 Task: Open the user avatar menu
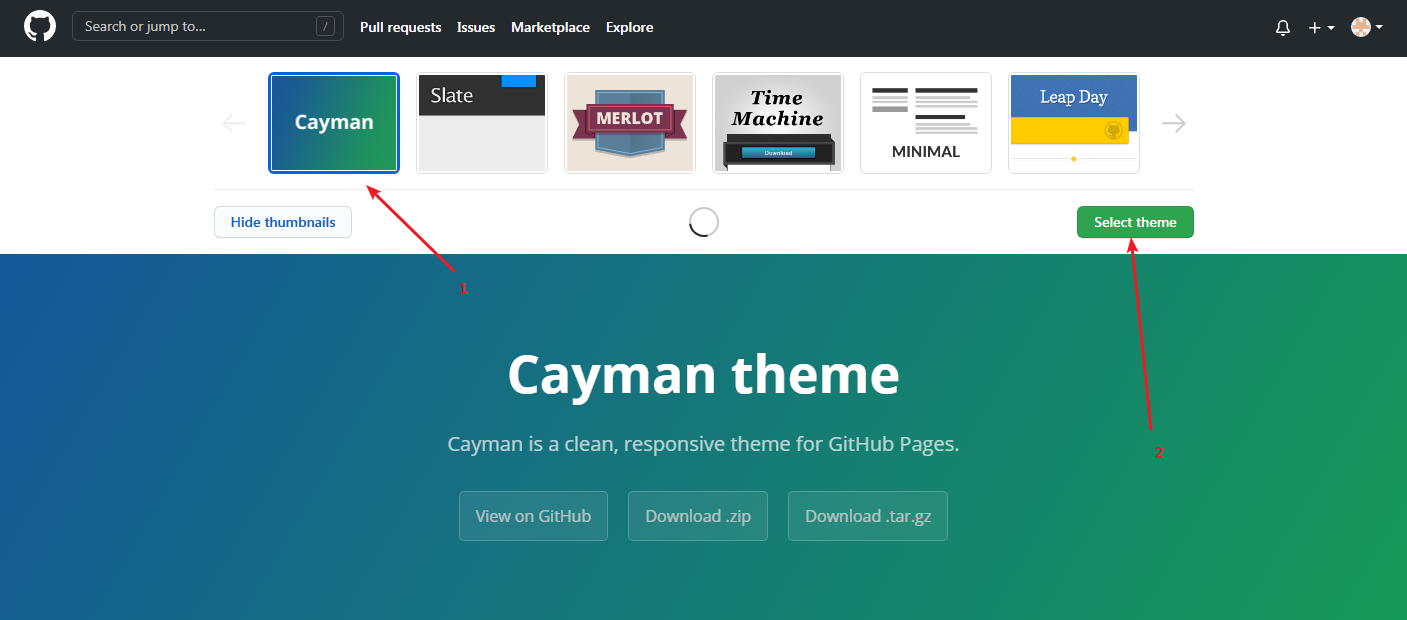[x=1366, y=27]
